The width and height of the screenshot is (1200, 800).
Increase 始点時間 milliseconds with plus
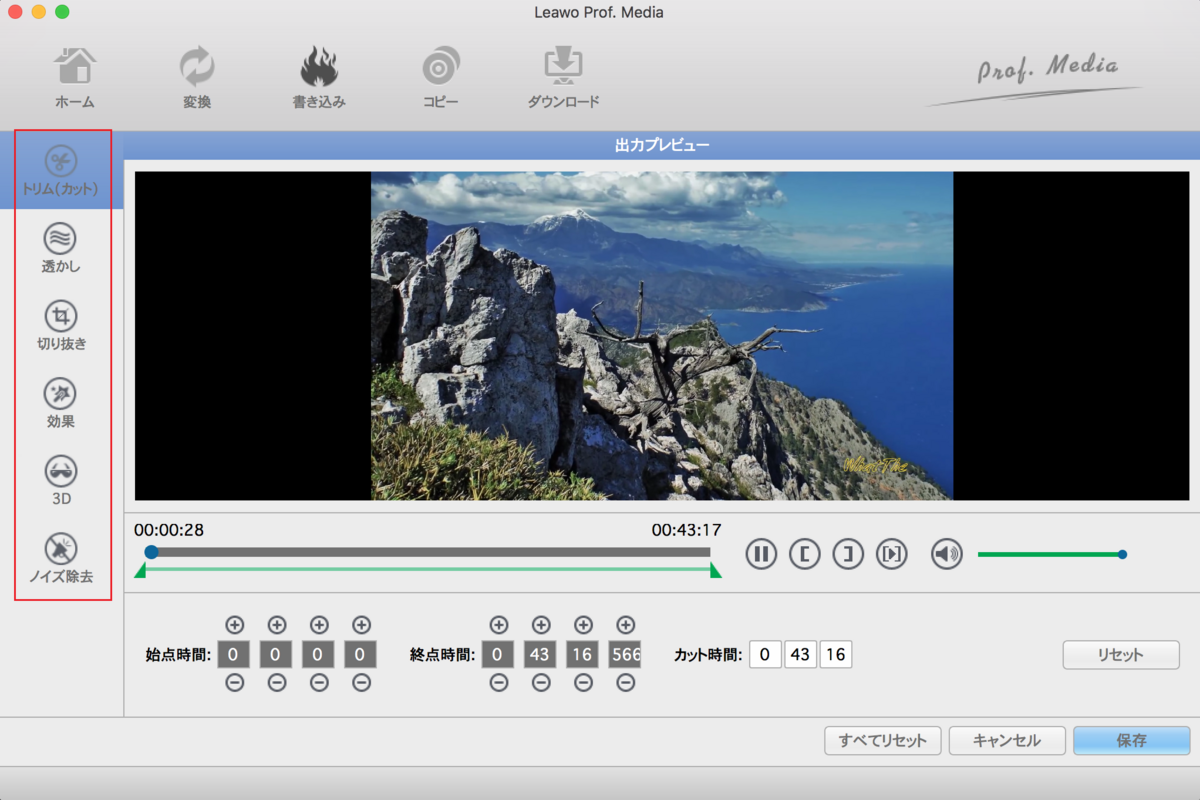click(361, 625)
